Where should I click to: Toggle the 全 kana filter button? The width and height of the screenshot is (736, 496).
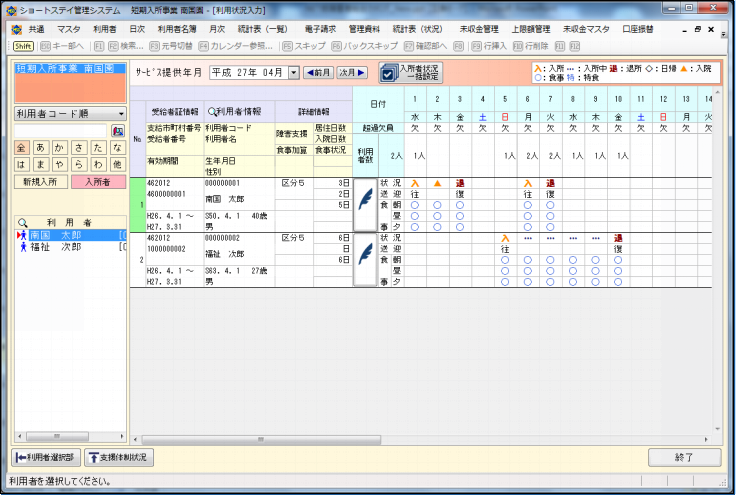(22, 147)
